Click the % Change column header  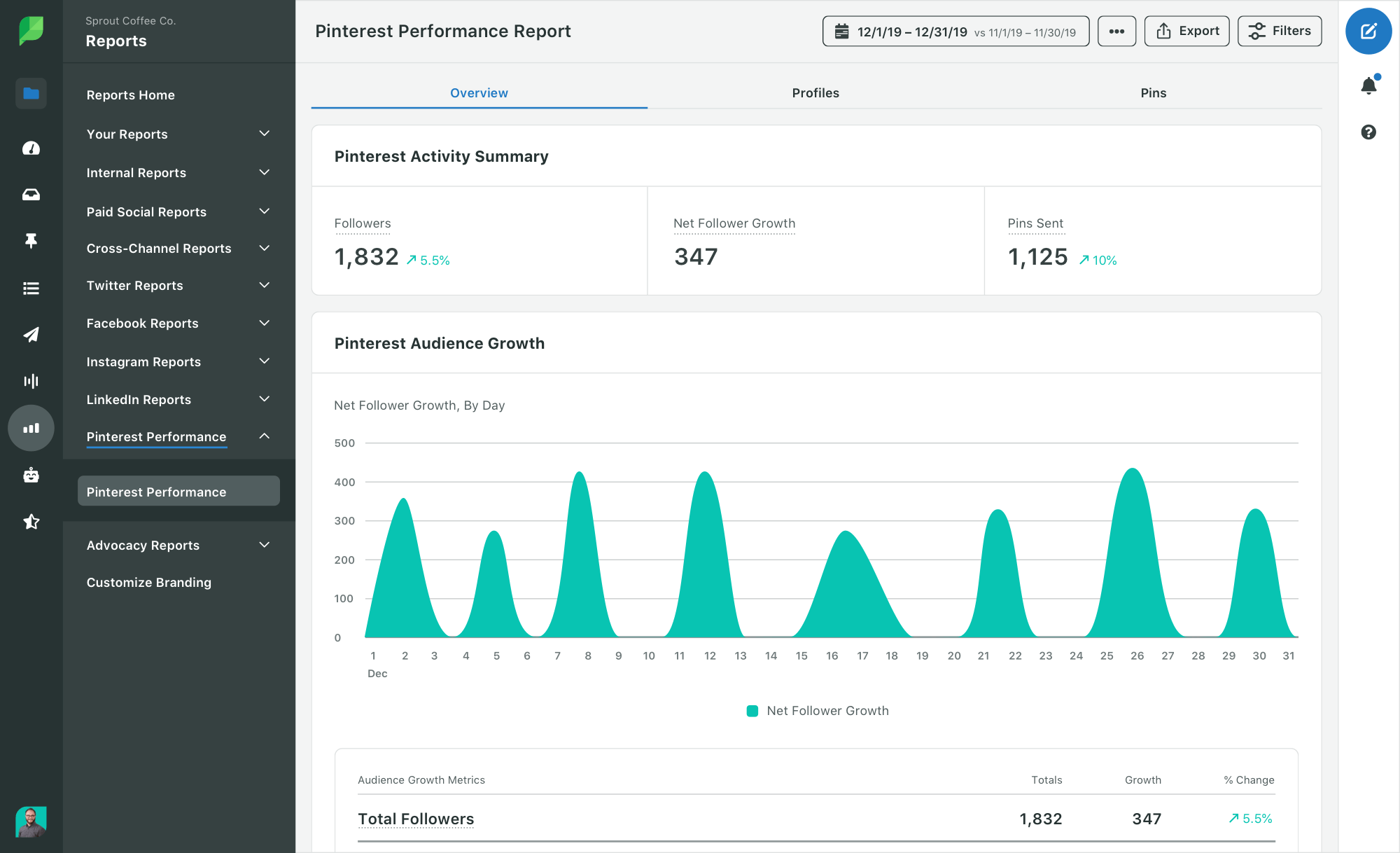click(x=1249, y=779)
